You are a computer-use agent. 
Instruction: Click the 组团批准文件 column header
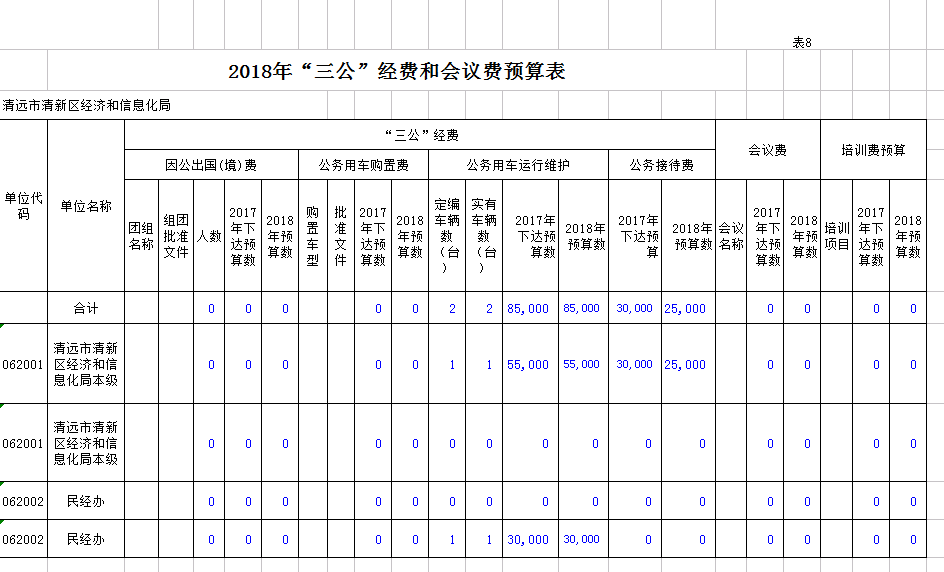(x=176, y=236)
